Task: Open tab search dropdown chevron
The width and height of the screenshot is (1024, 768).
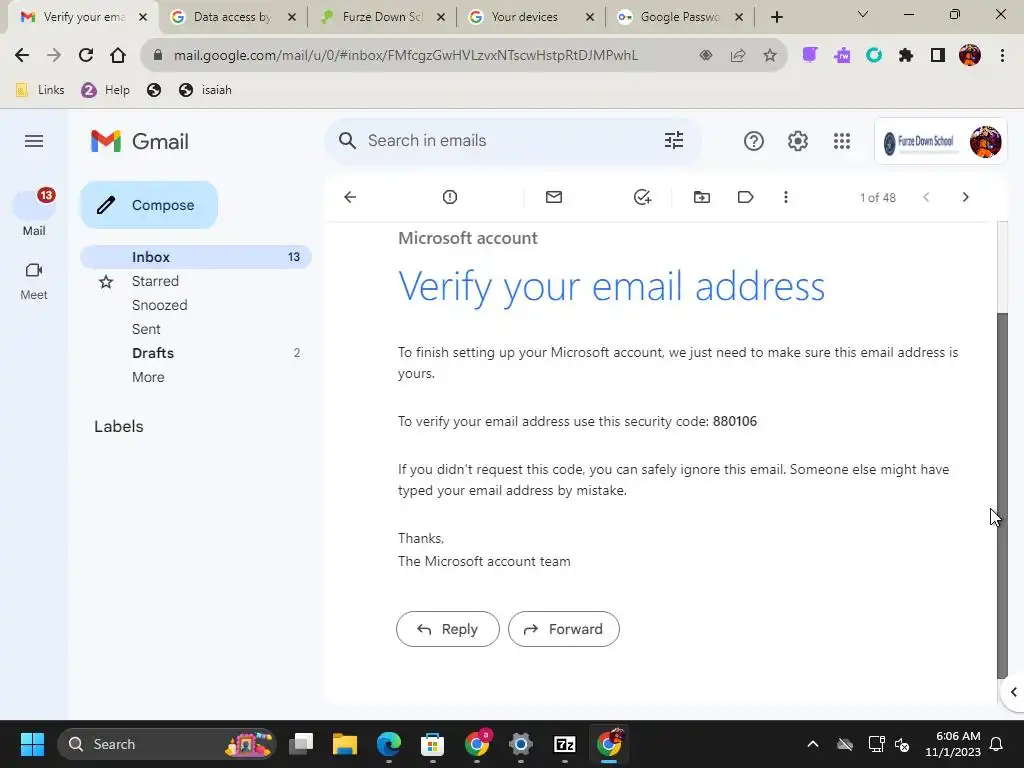Action: 863,14
